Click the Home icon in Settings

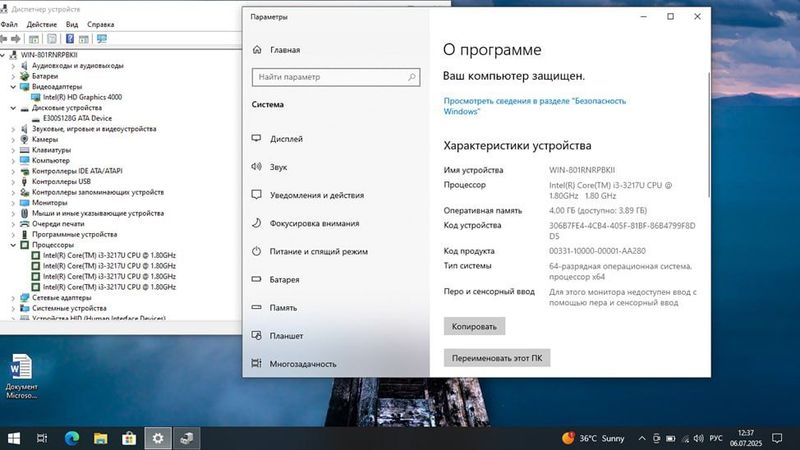pyautogui.click(x=257, y=49)
